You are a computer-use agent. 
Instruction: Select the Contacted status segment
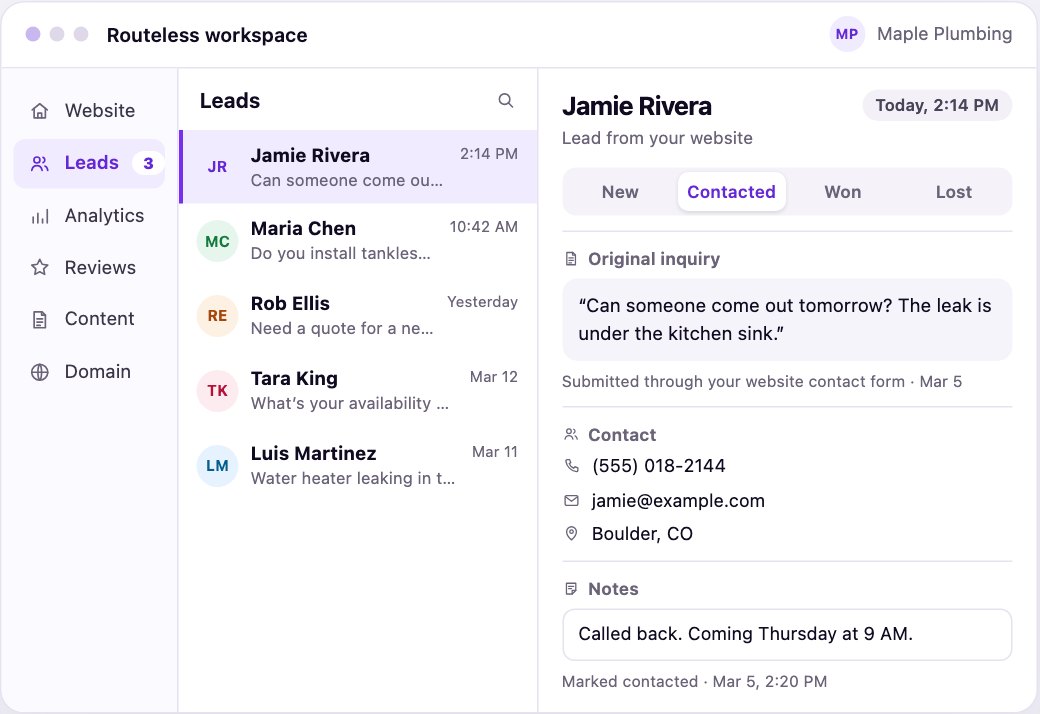[x=732, y=192]
